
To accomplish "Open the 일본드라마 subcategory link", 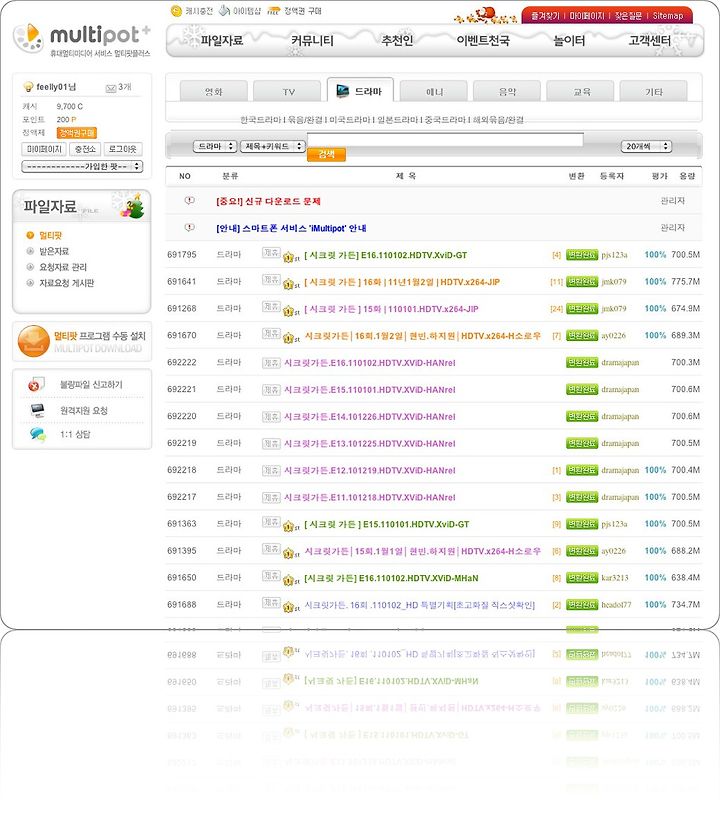I will [398, 120].
